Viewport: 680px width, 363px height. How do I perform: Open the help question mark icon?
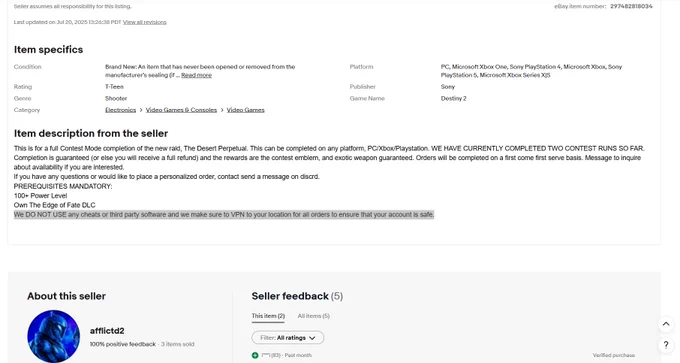click(666, 345)
